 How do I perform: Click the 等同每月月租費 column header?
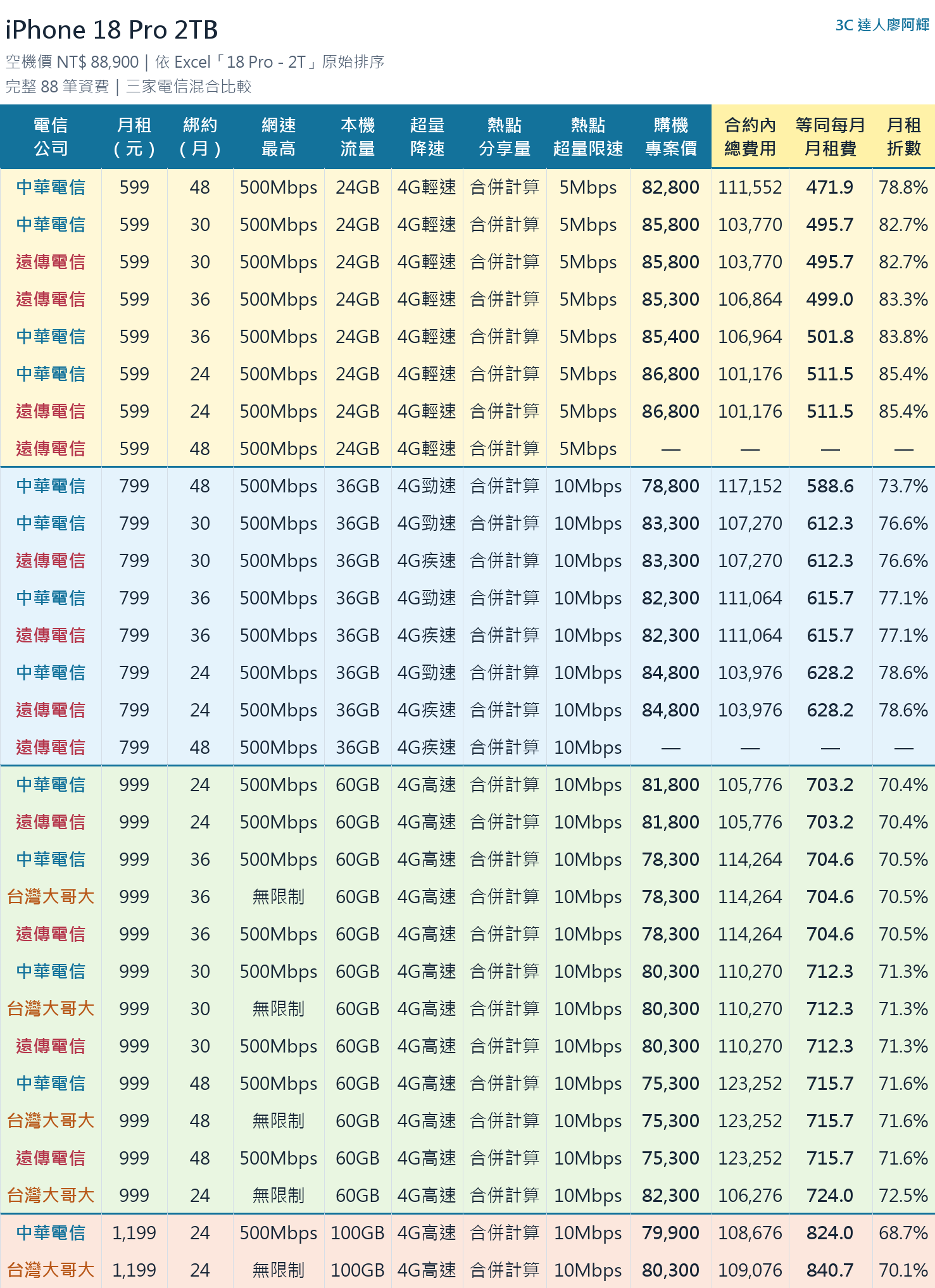831,137
